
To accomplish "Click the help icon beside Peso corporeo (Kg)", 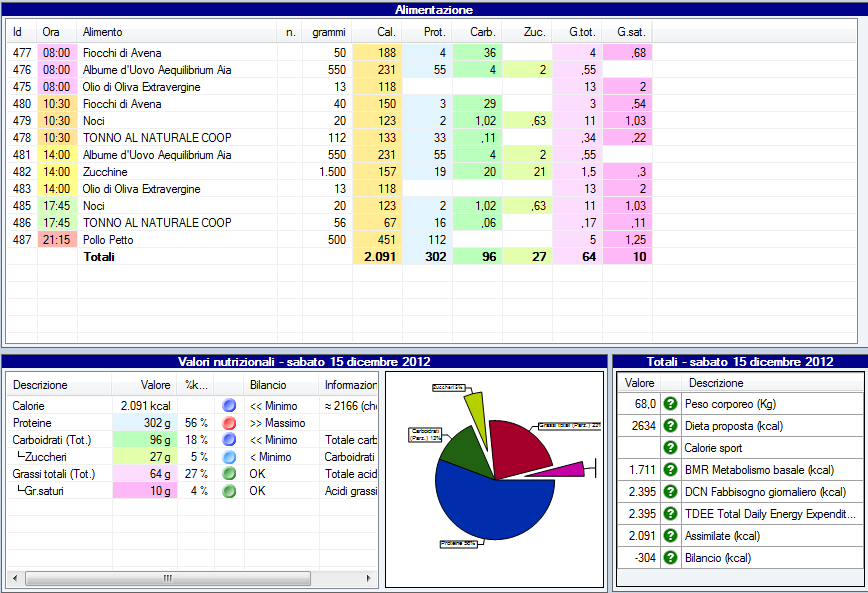I will click(671, 404).
